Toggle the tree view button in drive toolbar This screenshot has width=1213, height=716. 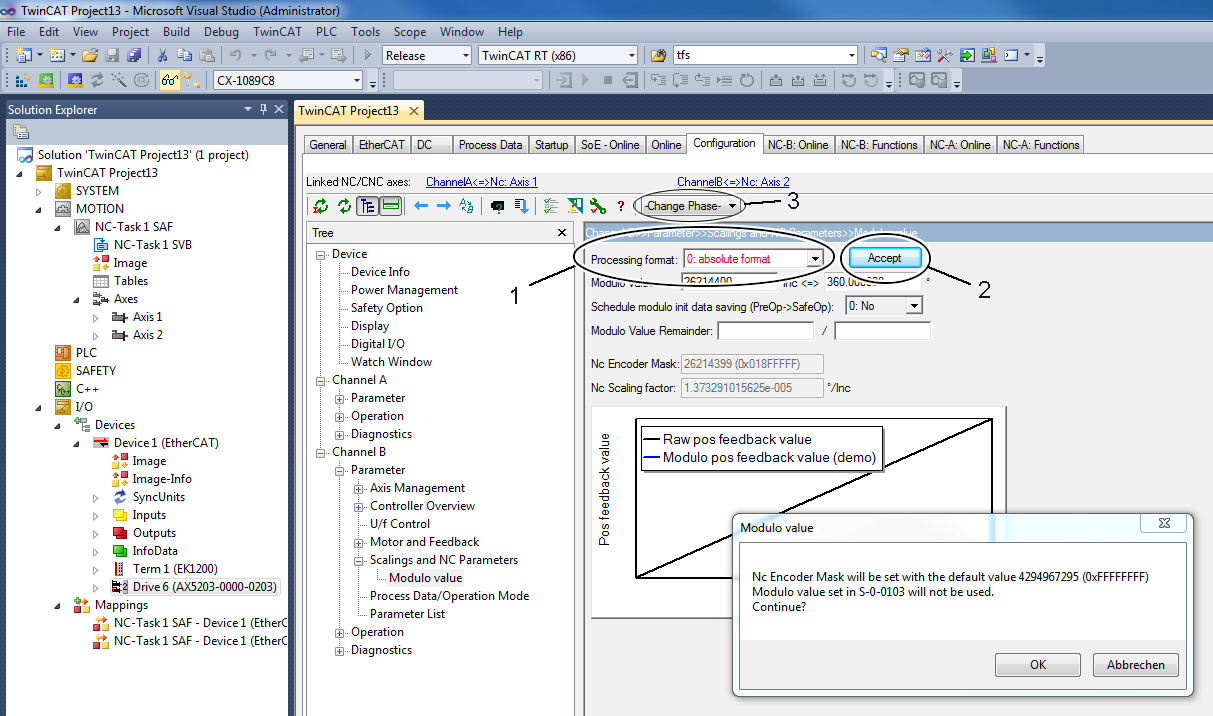click(367, 206)
